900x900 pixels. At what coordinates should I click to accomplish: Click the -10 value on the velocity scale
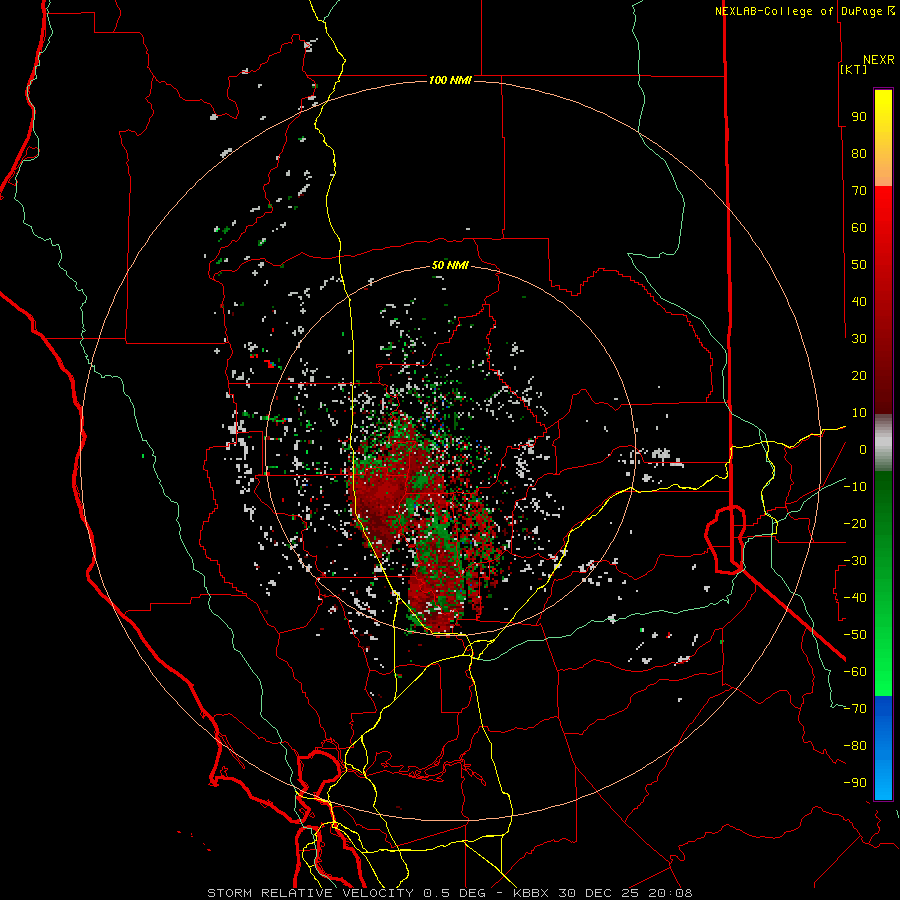click(855, 487)
